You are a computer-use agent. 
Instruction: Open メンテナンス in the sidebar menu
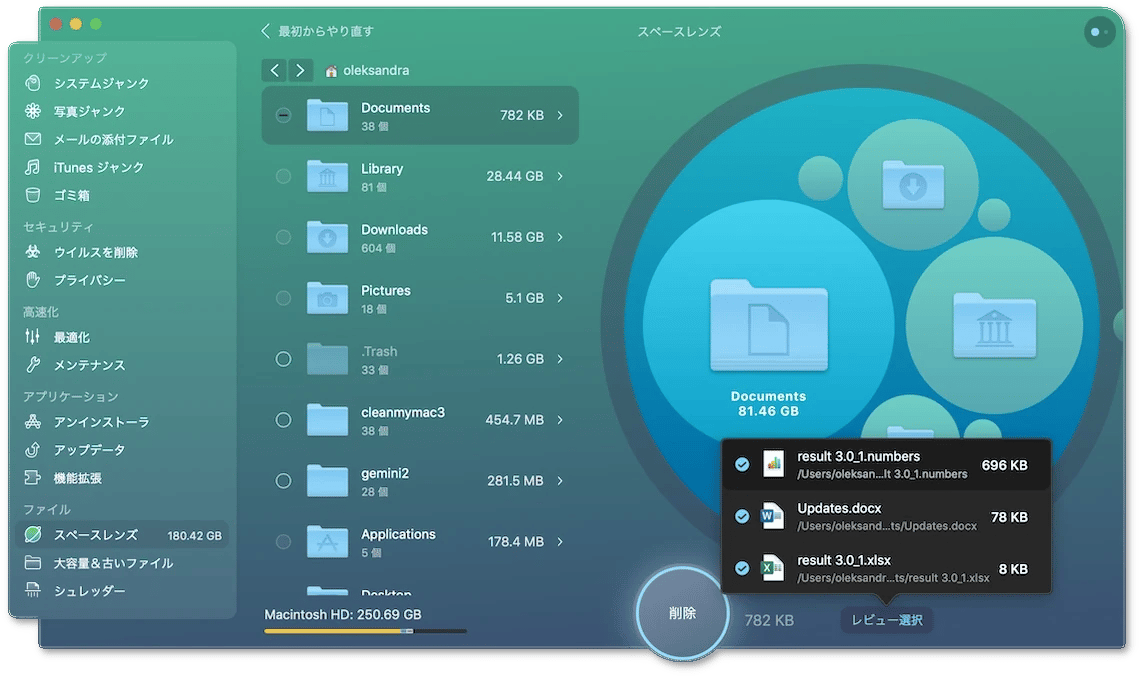pyautogui.click(x=89, y=365)
